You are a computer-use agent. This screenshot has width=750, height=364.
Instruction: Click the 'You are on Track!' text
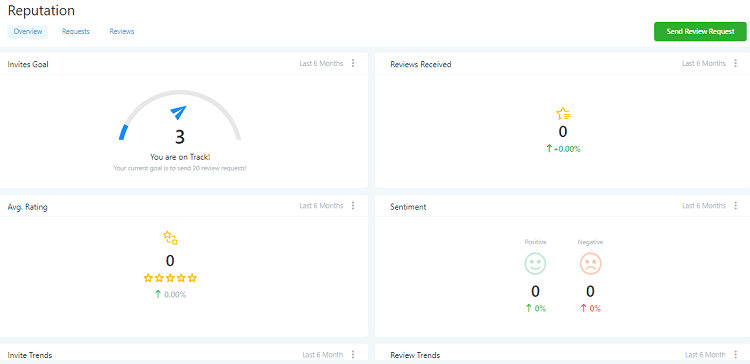[x=180, y=157]
